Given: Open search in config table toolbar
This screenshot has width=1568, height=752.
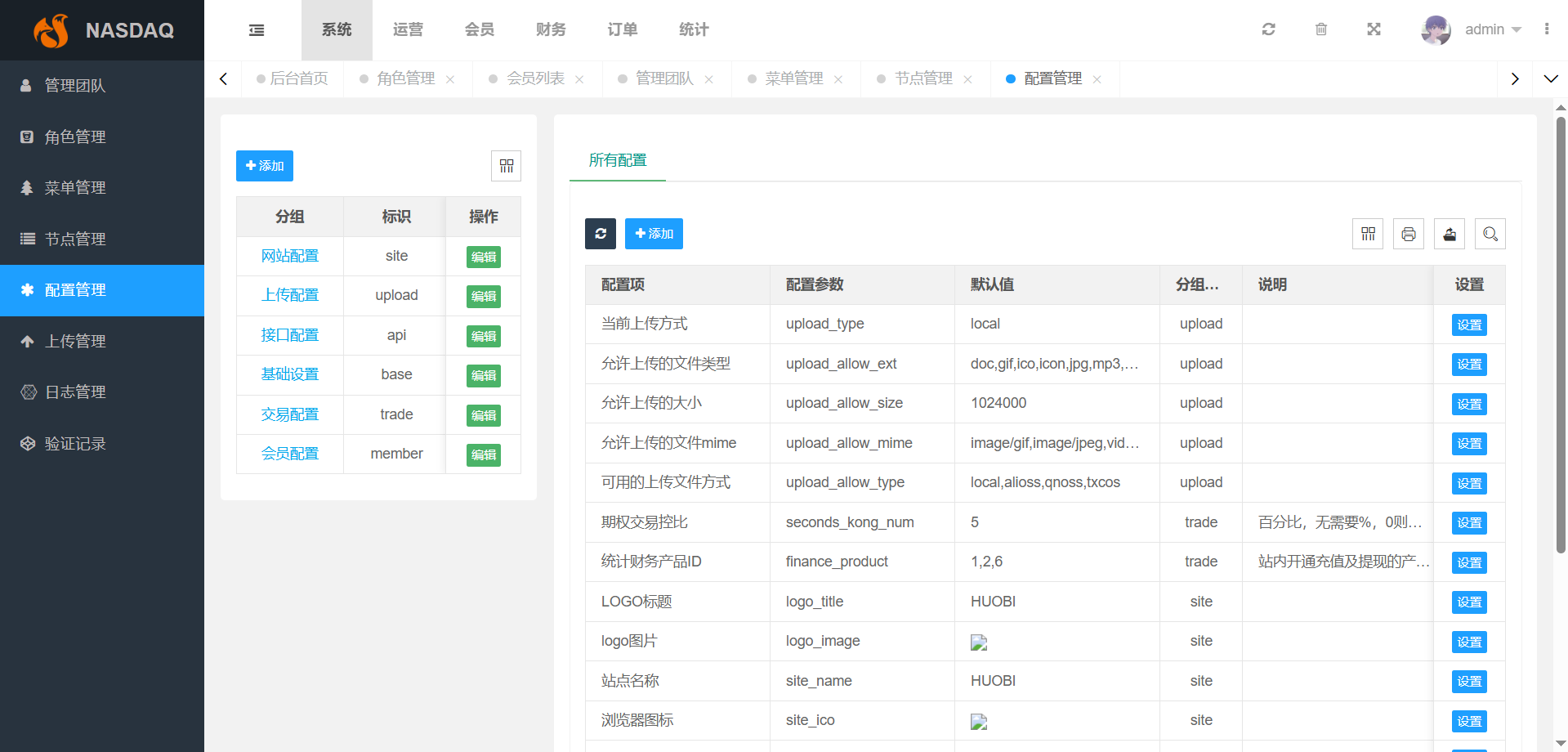Looking at the screenshot, I should 1490,235.
